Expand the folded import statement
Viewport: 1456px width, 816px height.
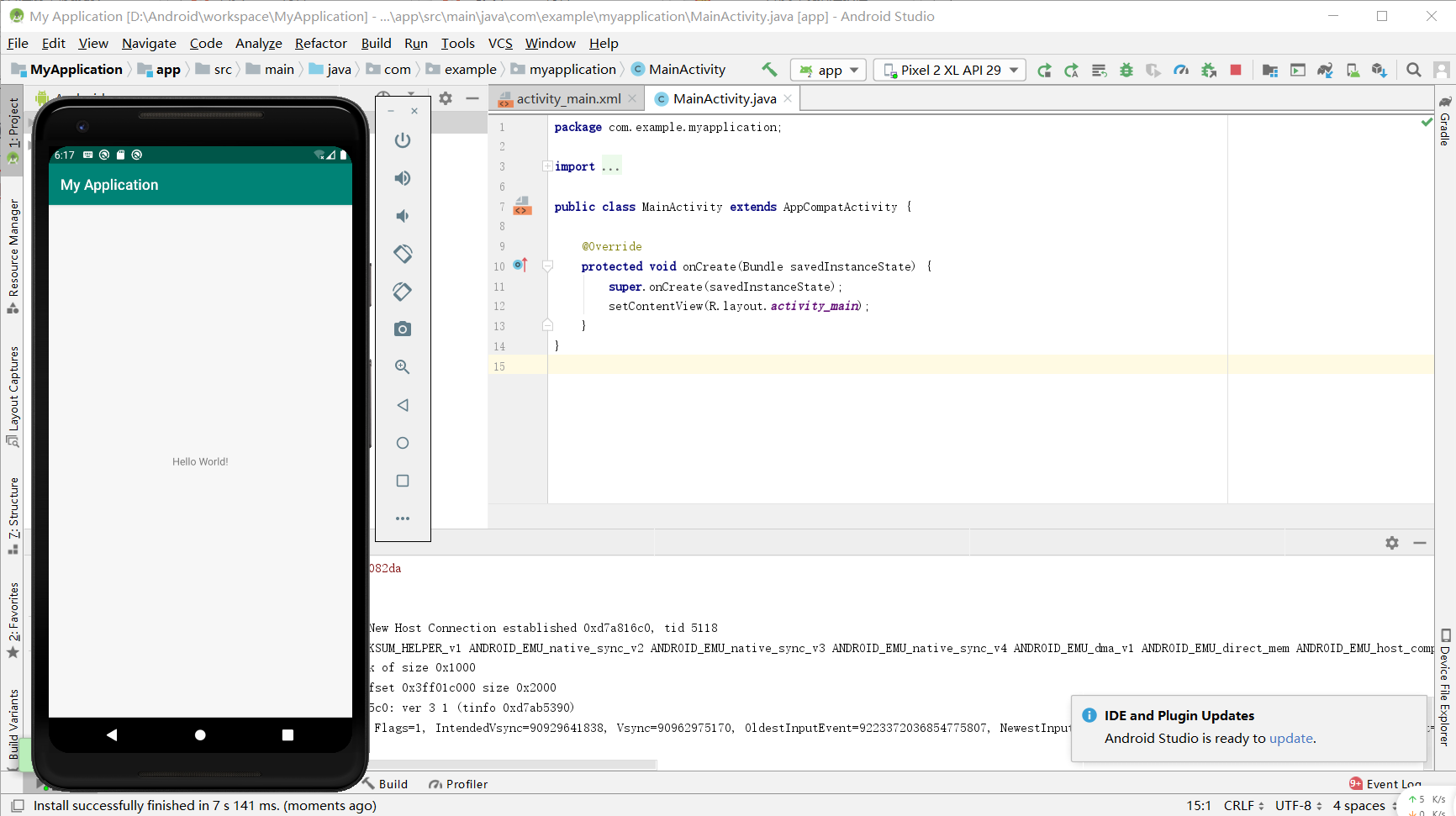547,166
